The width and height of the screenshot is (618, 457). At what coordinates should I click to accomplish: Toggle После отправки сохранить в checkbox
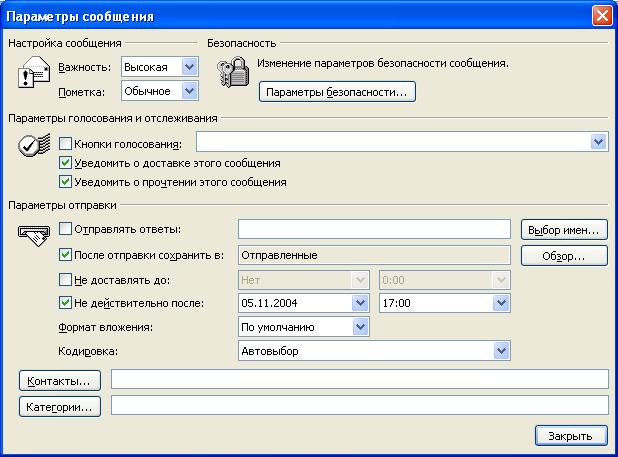click(x=65, y=255)
